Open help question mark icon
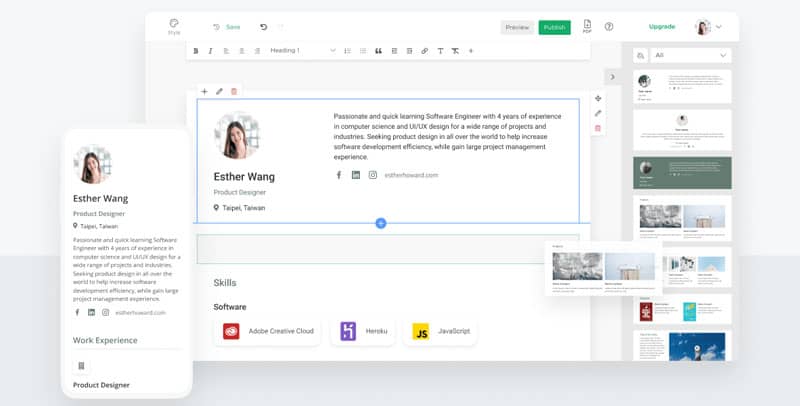This screenshot has height=406, width=800. tap(609, 27)
